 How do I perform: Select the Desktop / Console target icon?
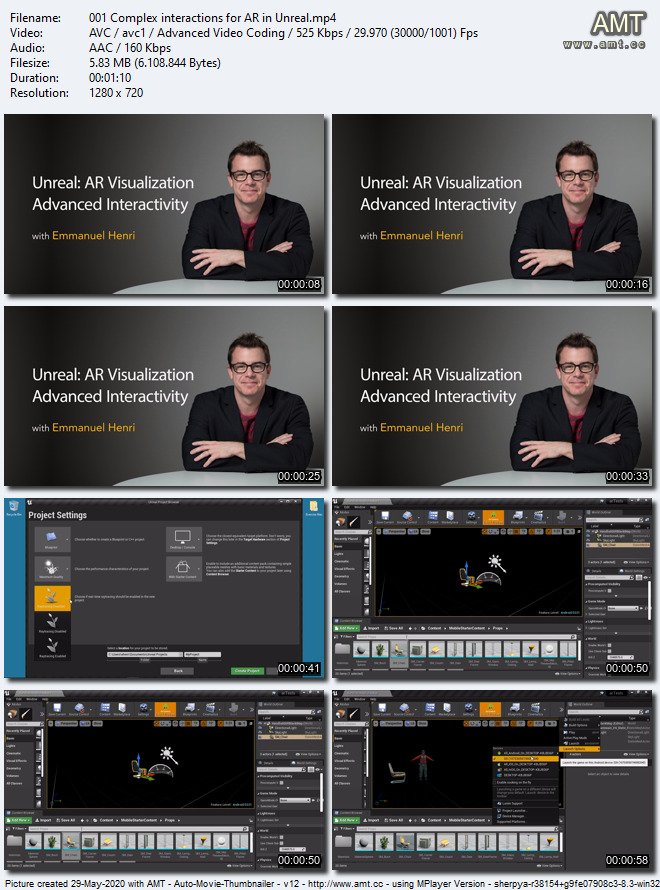(x=183, y=539)
